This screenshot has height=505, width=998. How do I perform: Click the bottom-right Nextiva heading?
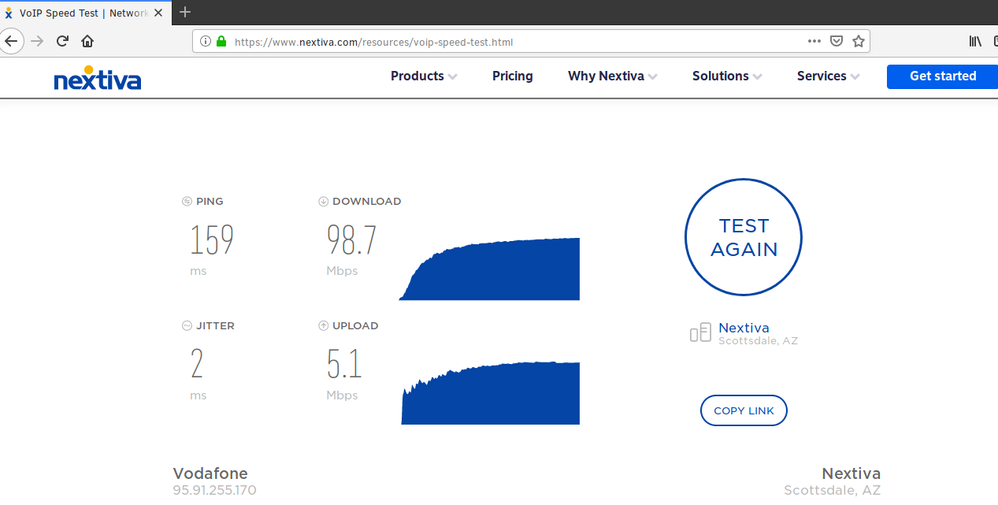click(851, 473)
